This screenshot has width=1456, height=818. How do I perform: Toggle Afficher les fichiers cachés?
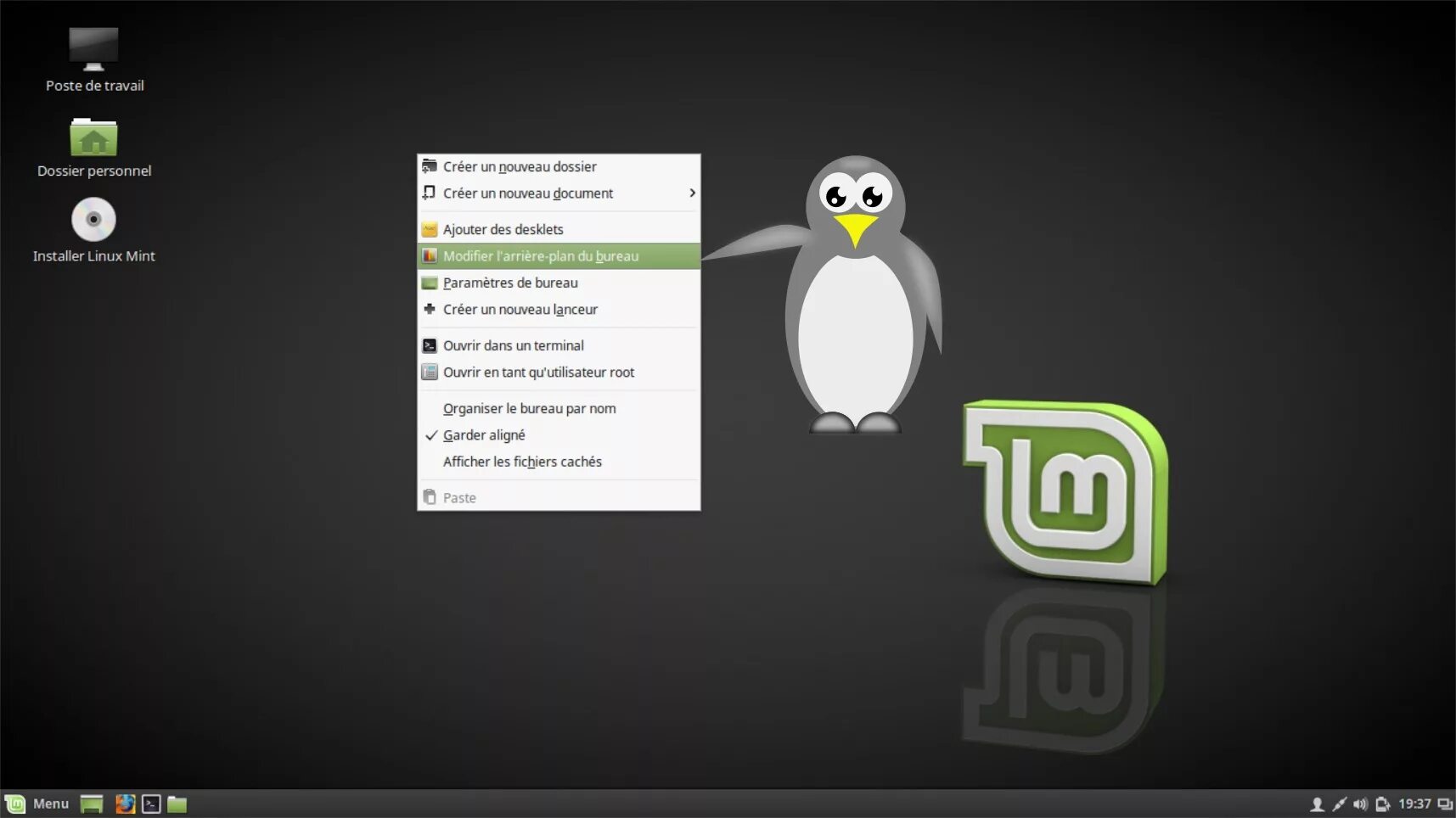(559, 462)
